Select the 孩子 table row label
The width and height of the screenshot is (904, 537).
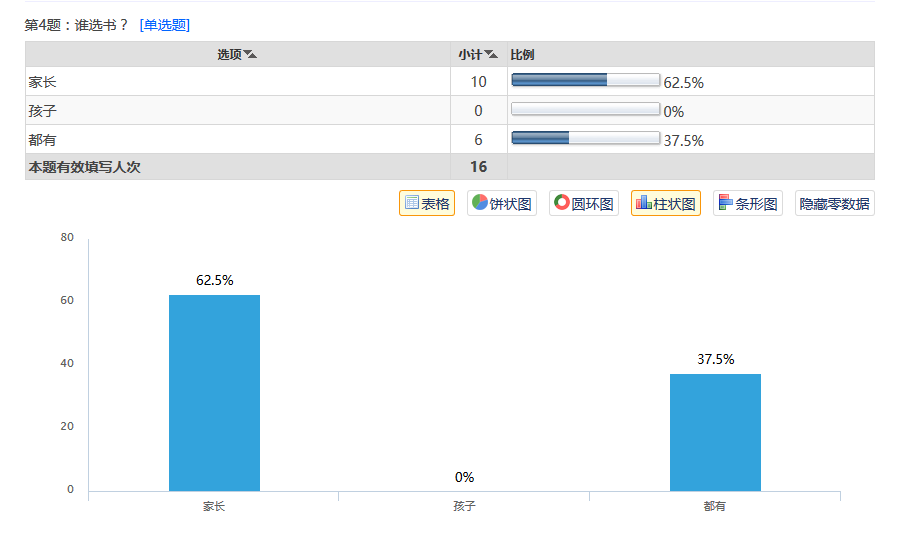click(x=42, y=111)
